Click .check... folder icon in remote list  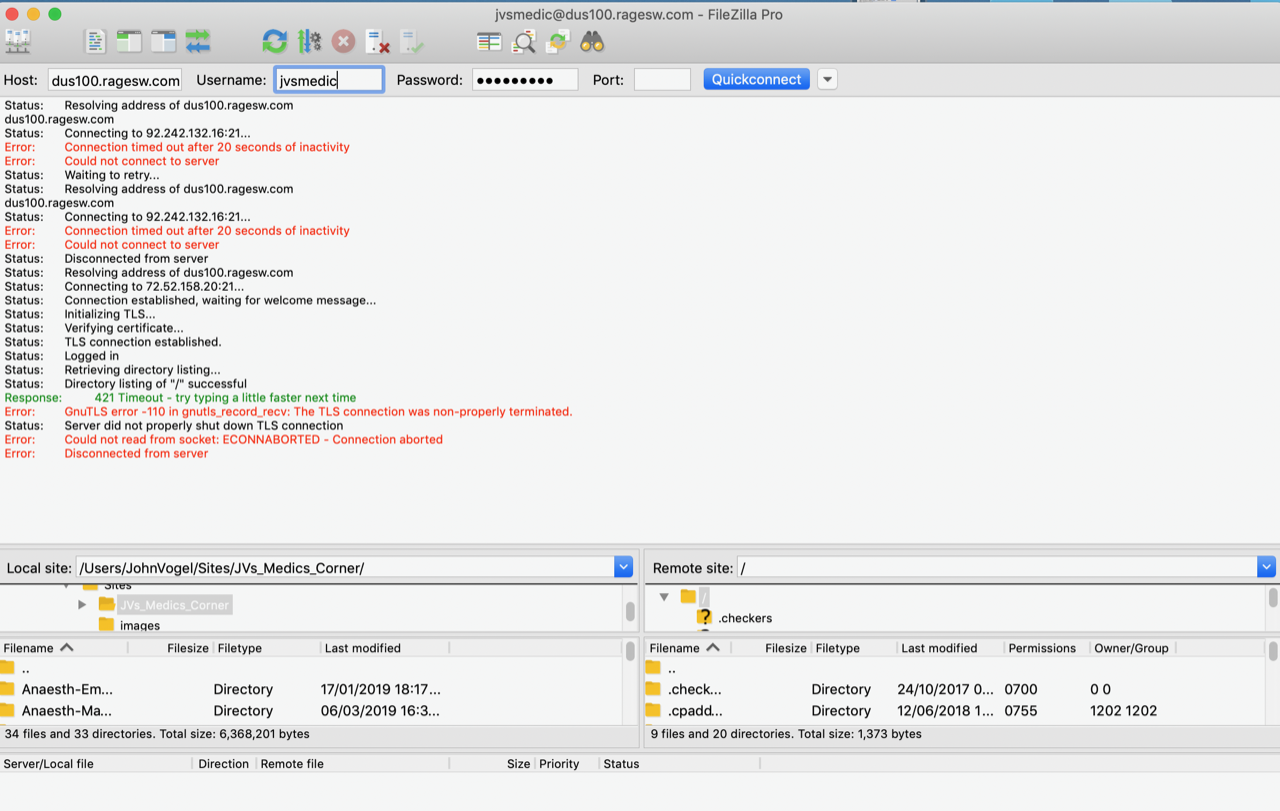point(654,689)
